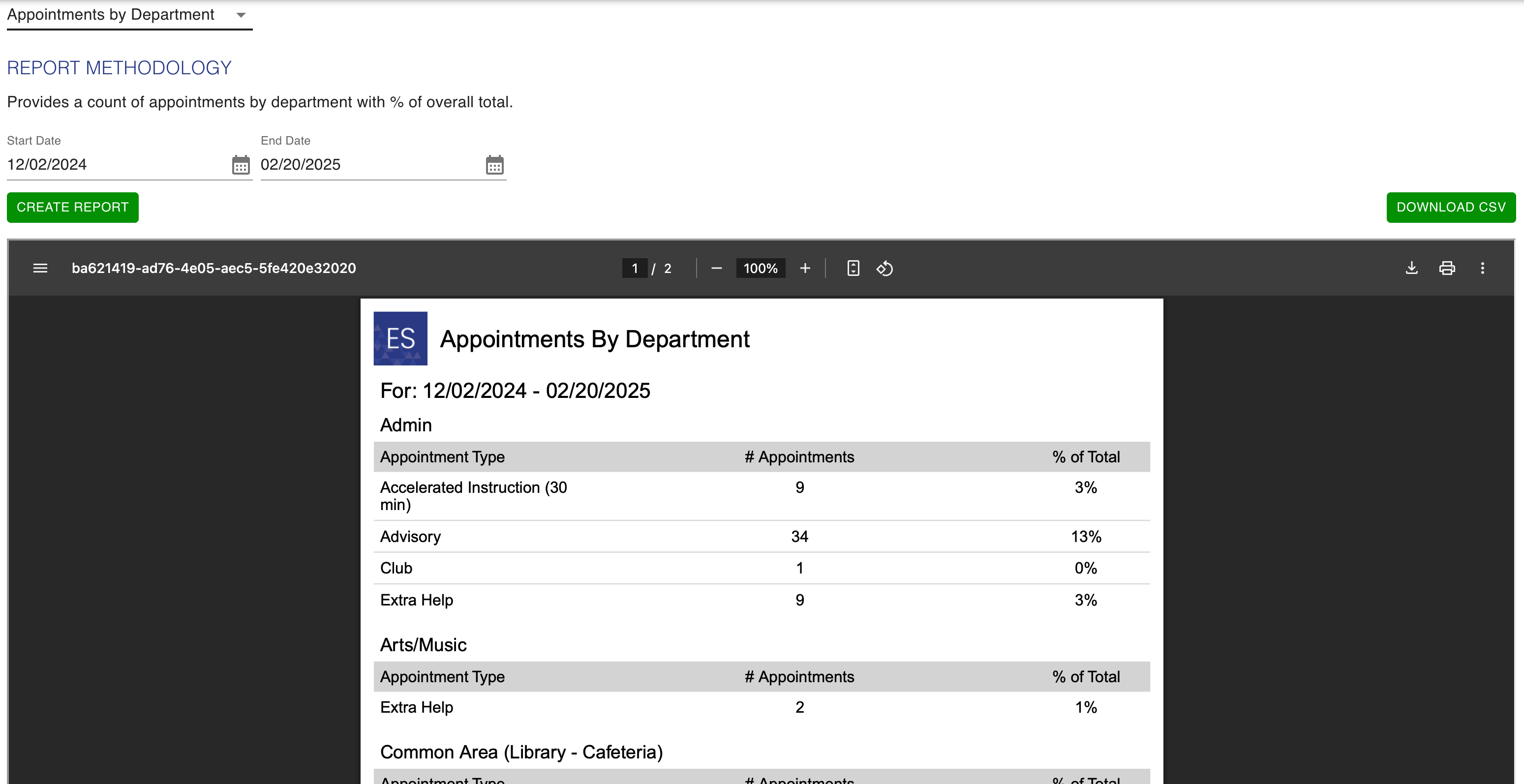The image size is (1524, 784).
Task: Click the current page number box
Action: 634,268
